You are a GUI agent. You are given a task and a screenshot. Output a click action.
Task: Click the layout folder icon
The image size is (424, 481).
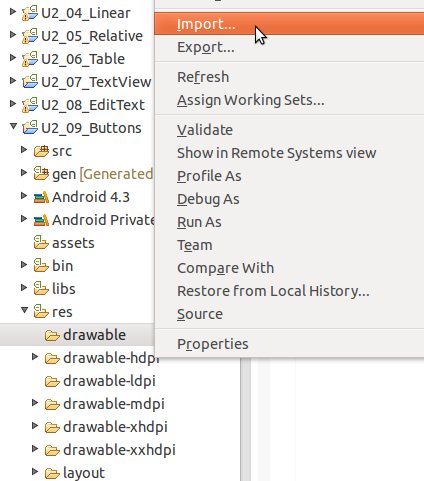(52, 473)
